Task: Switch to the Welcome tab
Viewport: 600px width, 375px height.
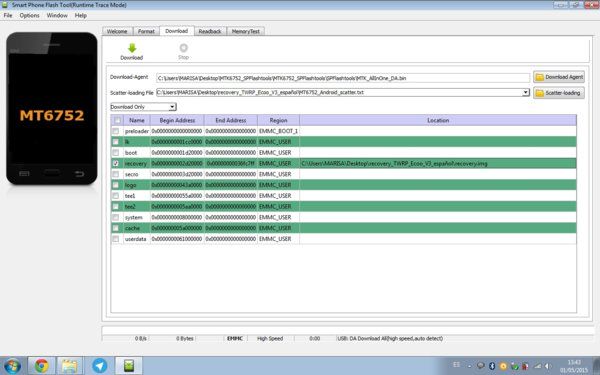Action: tap(117, 31)
